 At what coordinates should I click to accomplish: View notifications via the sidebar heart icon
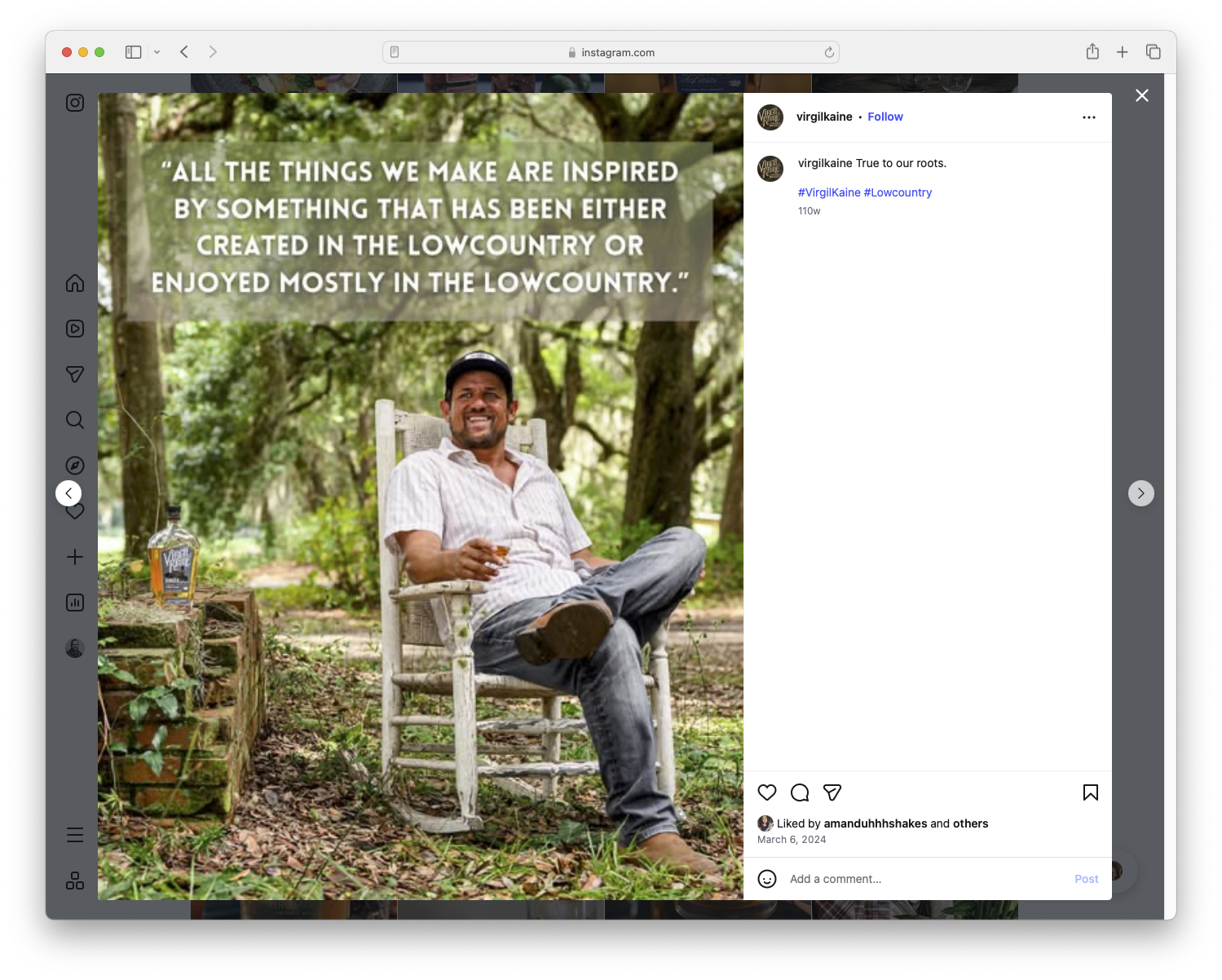(74, 511)
